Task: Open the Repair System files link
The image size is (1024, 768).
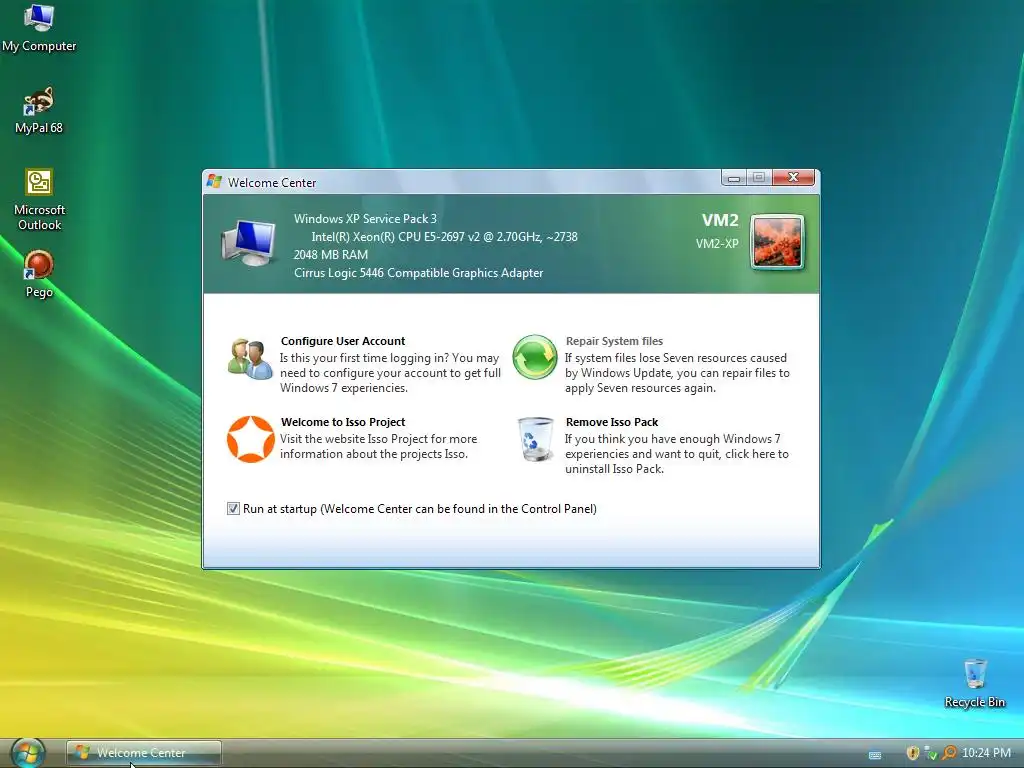Action: [x=614, y=341]
